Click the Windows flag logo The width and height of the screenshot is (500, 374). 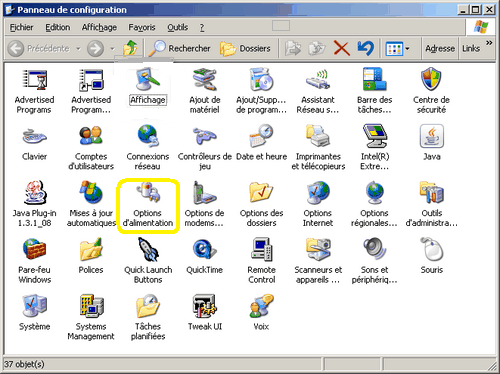[x=481, y=27]
